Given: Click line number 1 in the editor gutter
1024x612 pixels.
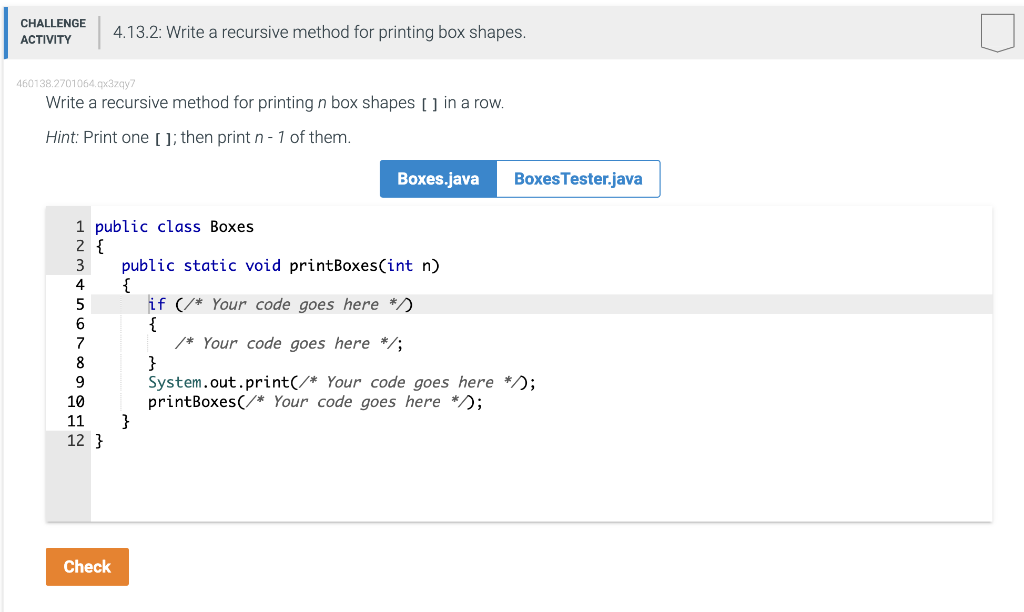Looking at the screenshot, I should coord(80,226).
